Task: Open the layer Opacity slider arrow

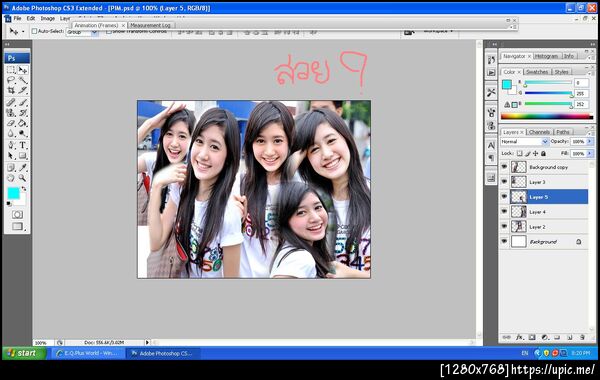Action: point(590,142)
